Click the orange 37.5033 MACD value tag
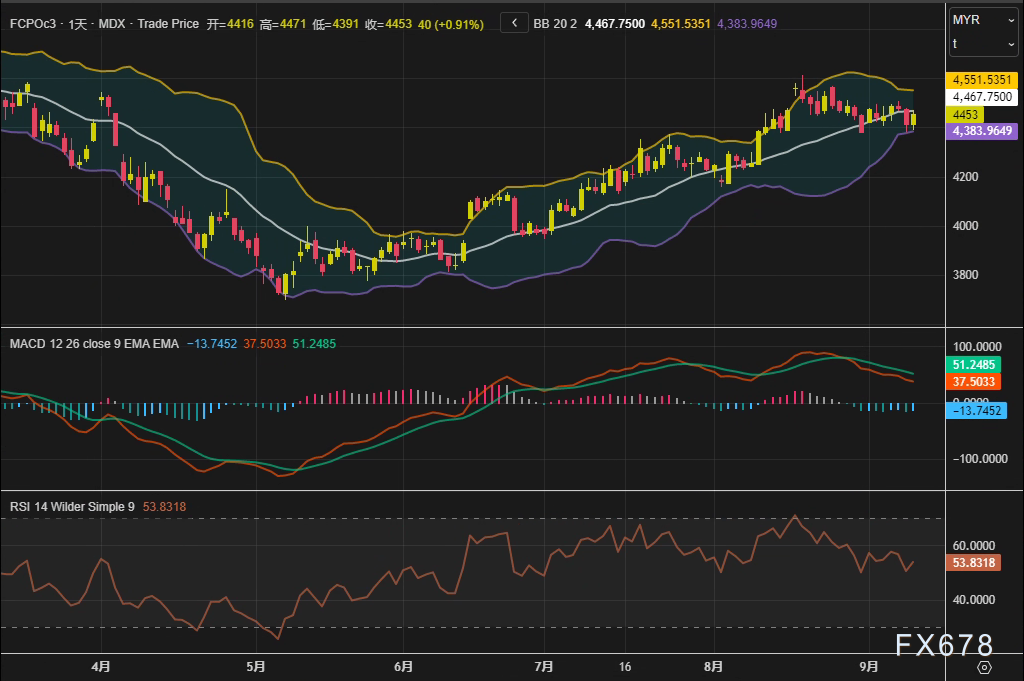The width and height of the screenshot is (1024, 681). click(x=974, y=382)
